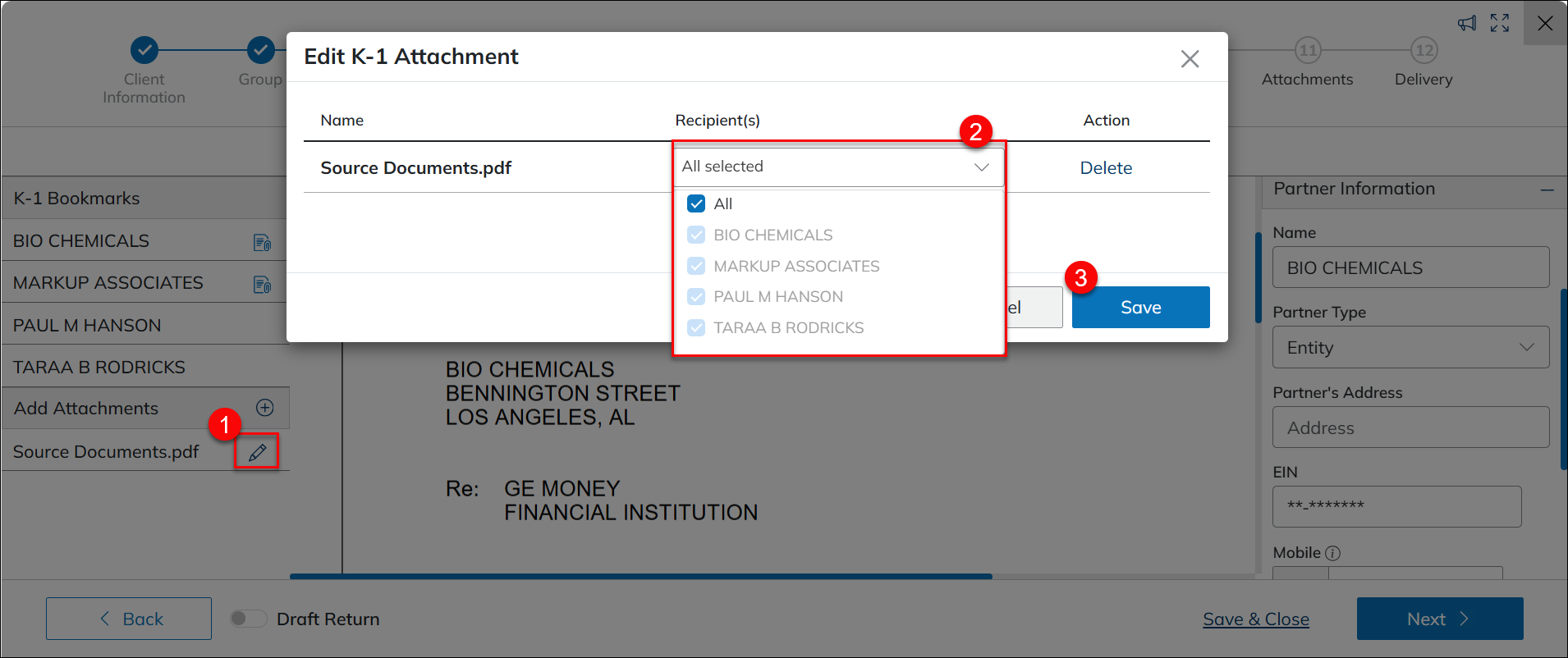Click the horizontal scrollbar under the document preview
This screenshot has height=658, width=1568.
640,576
